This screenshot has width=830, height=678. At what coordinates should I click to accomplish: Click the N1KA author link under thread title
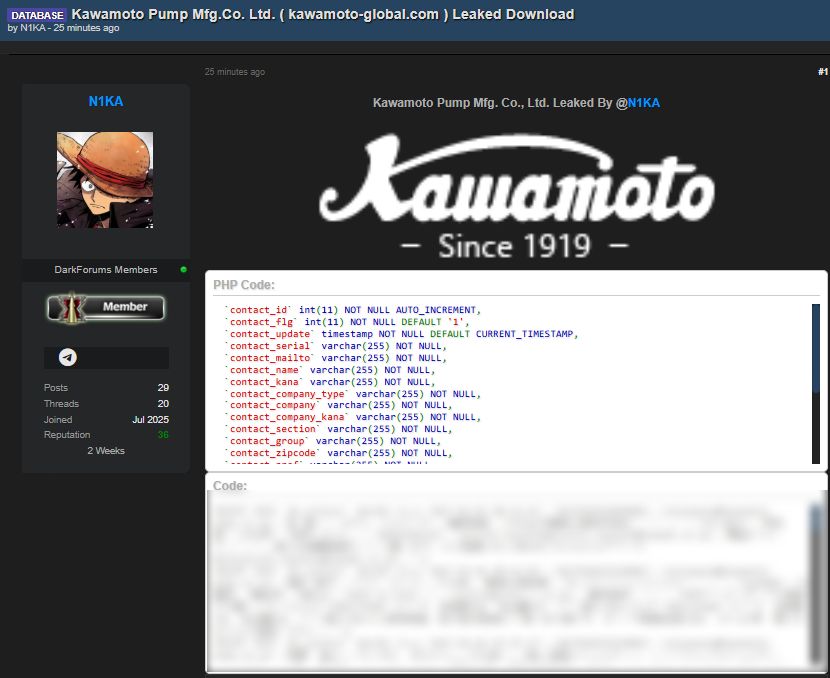(x=33, y=28)
